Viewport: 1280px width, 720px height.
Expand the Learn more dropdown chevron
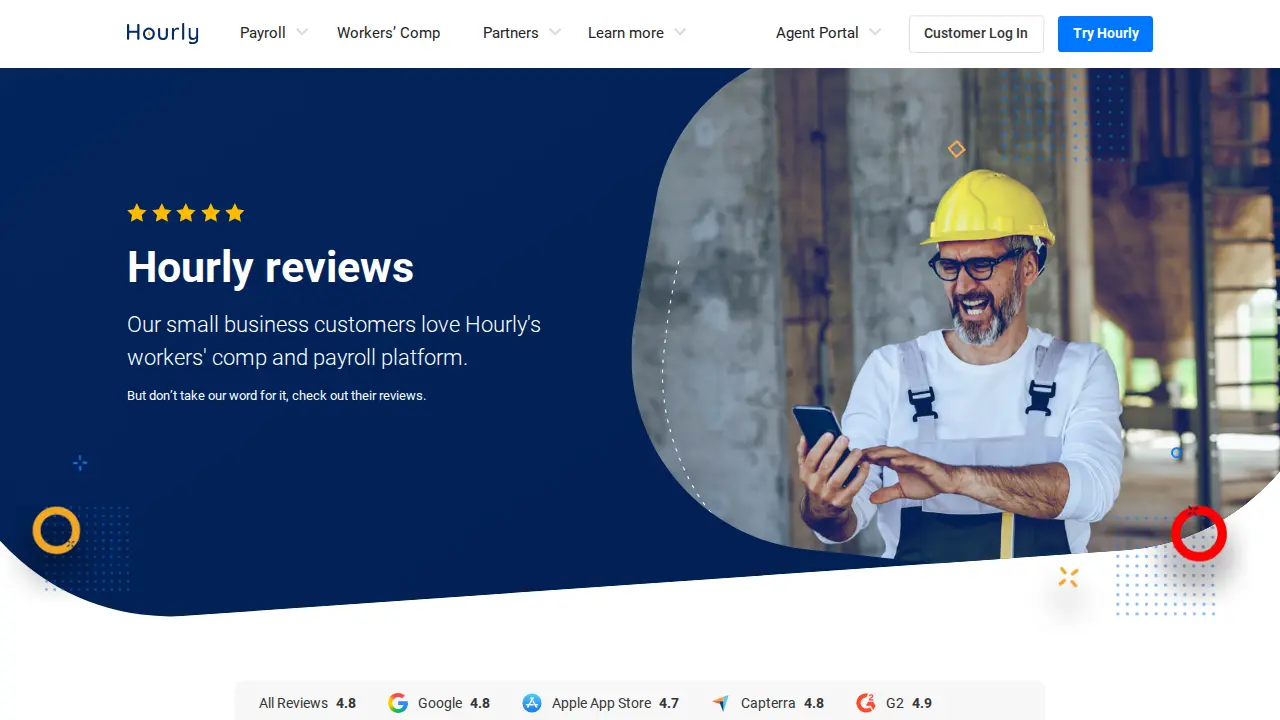pos(680,32)
